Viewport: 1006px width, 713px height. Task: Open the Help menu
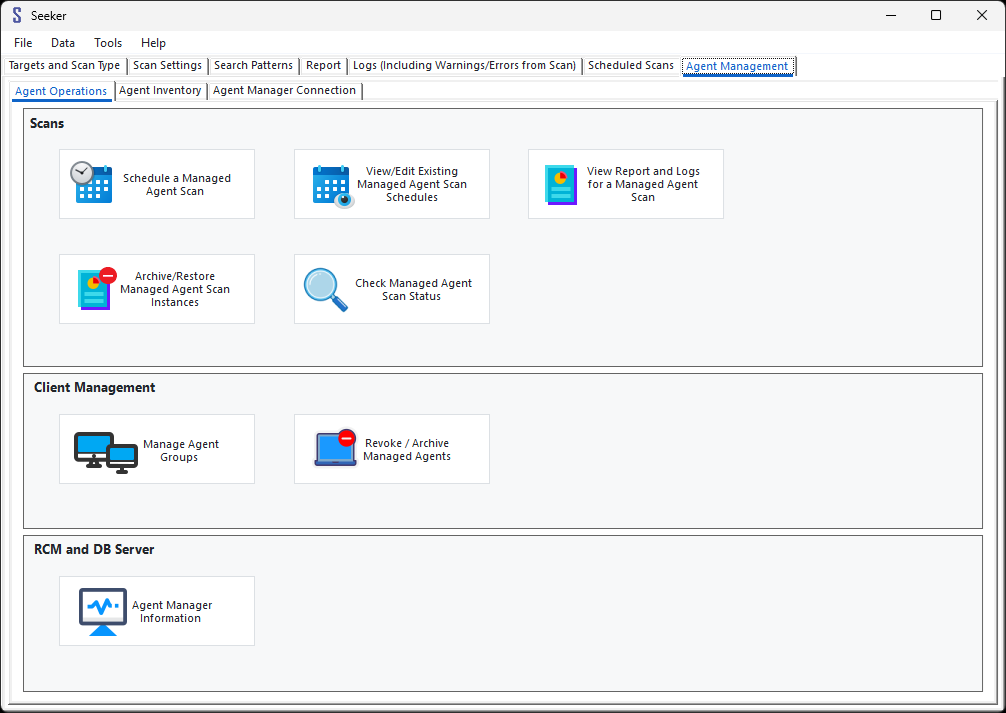pyautogui.click(x=153, y=43)
